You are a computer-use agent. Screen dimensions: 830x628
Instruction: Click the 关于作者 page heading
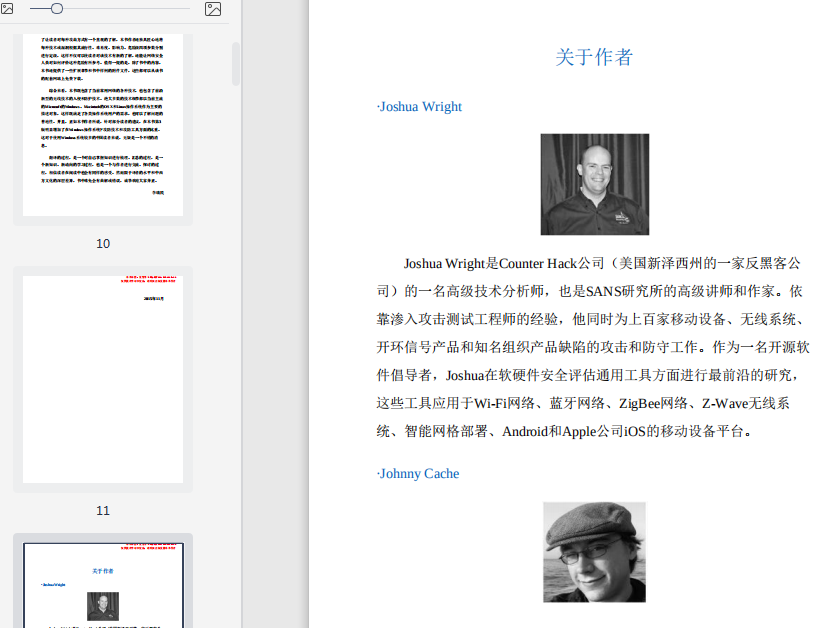594,57
